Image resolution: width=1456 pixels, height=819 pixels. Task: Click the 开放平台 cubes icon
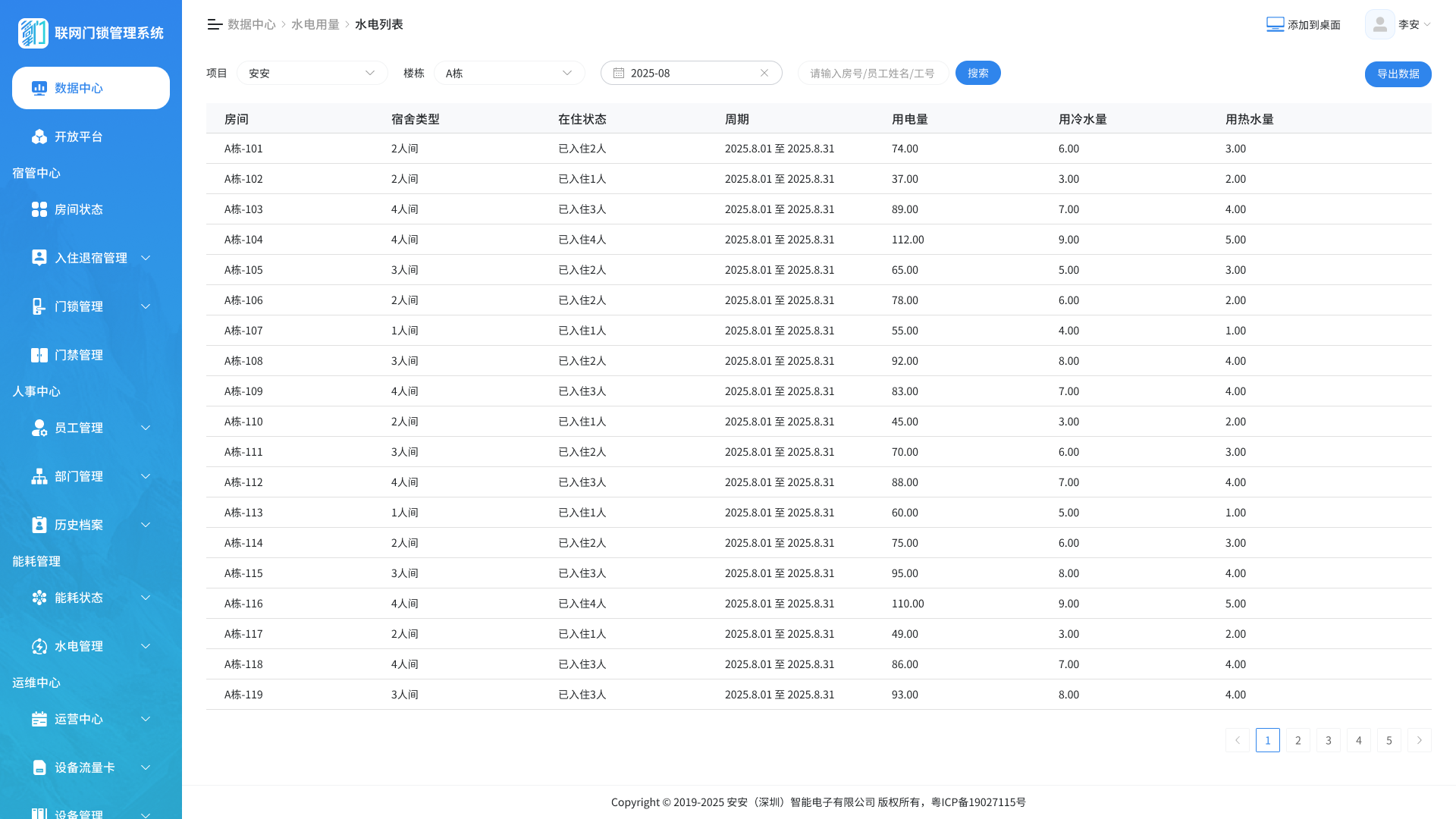coord(39,136)
